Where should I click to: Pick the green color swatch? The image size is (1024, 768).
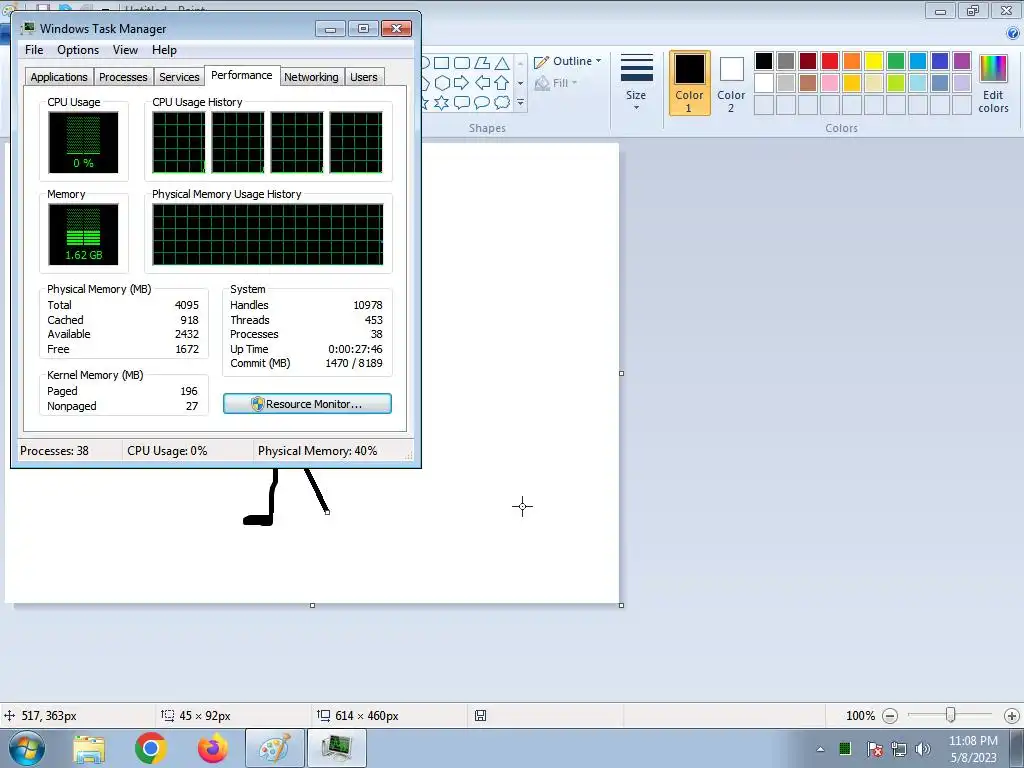tap(895, 61)
